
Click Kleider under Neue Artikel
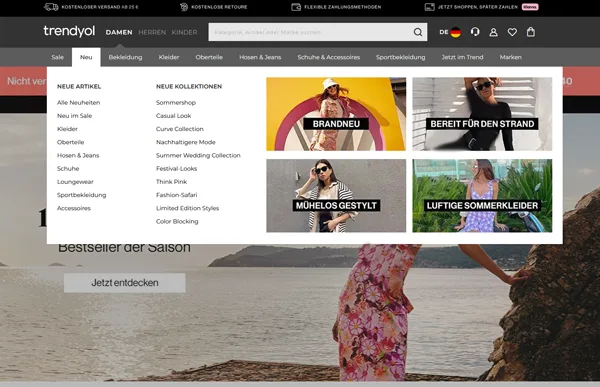[67, 129]
